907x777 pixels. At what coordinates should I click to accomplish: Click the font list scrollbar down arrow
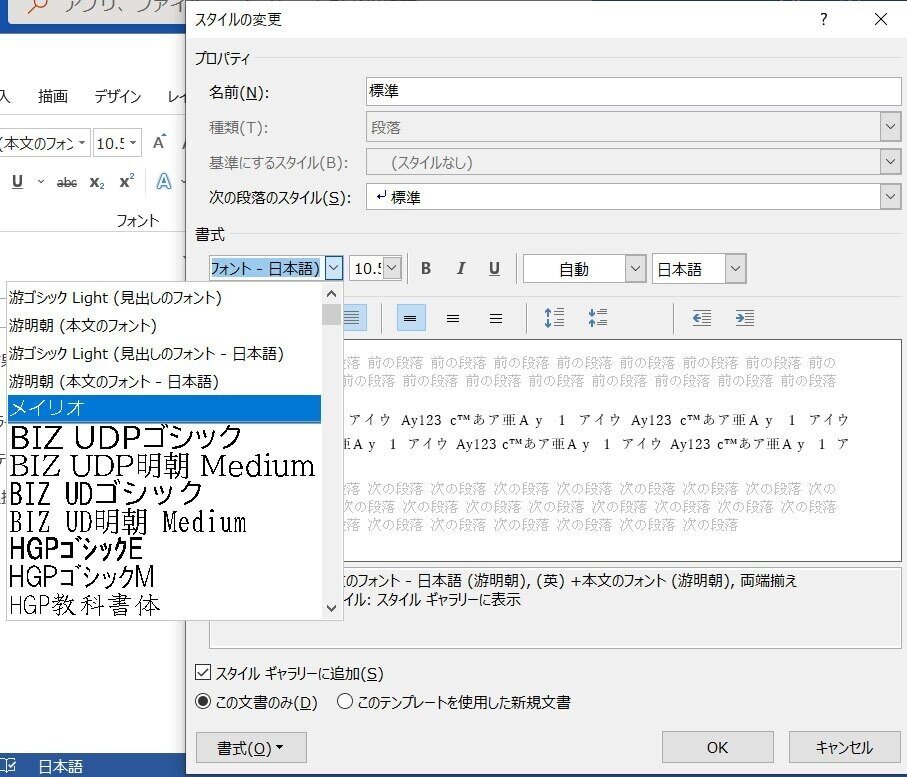[331, 607]
